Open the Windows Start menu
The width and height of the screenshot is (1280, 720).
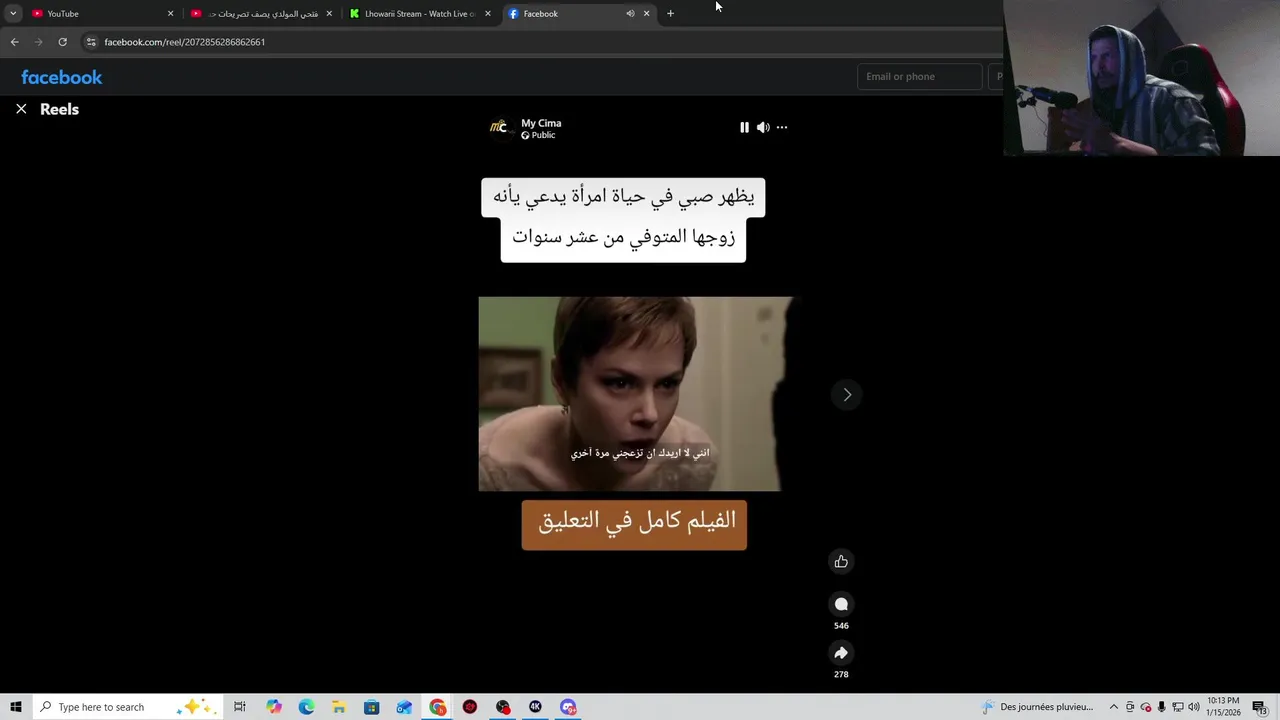coord(16,707)
